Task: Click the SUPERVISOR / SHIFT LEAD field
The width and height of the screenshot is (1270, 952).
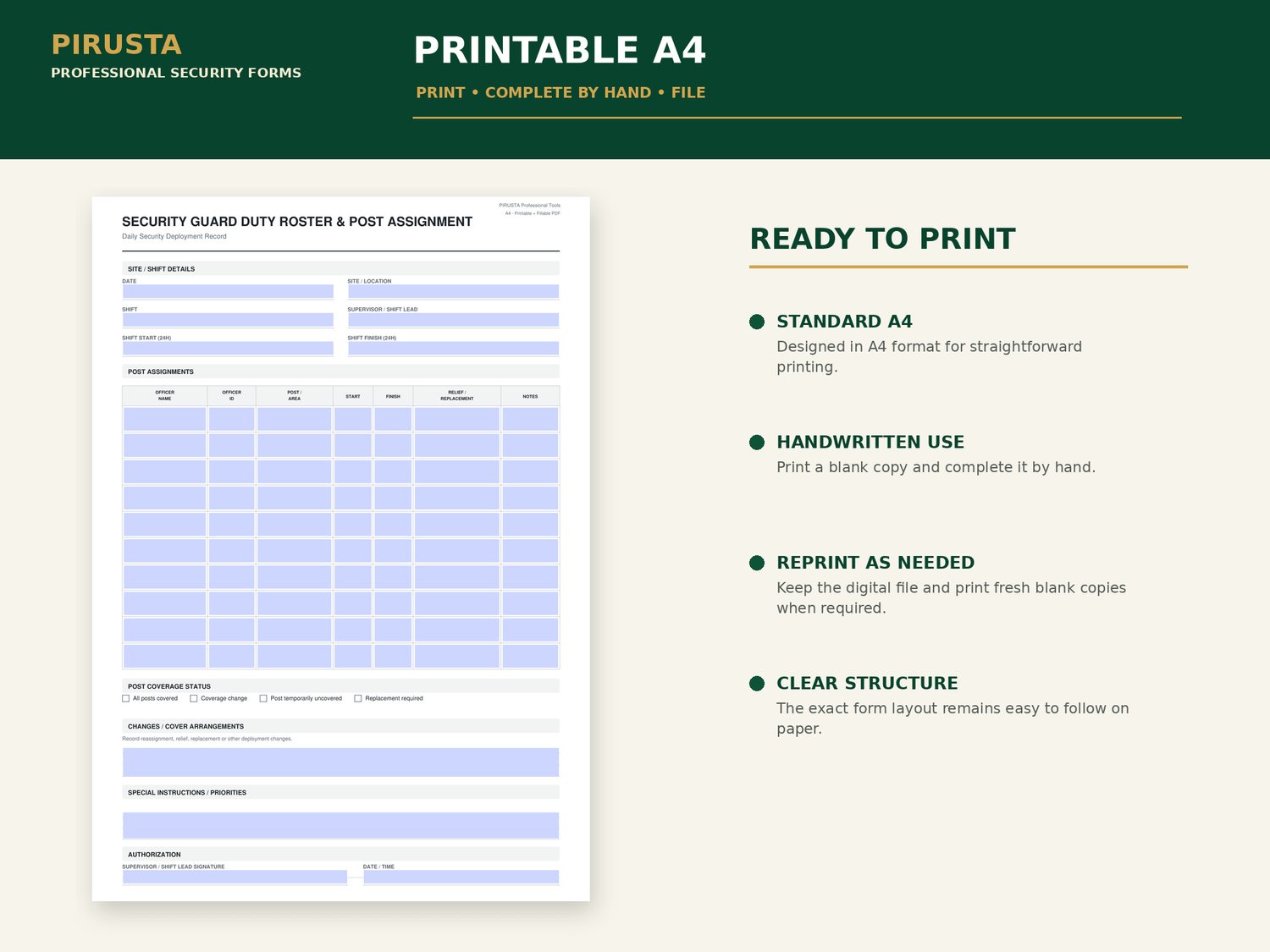Action: click(453, 320)
